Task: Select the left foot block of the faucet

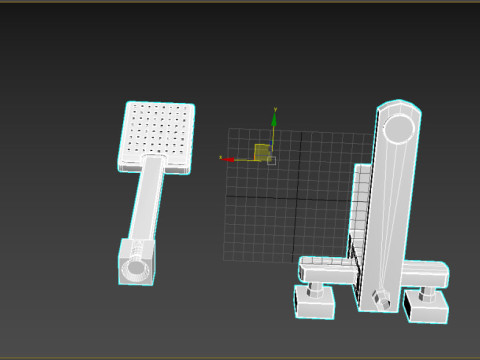Action: [x=314, y=302]
